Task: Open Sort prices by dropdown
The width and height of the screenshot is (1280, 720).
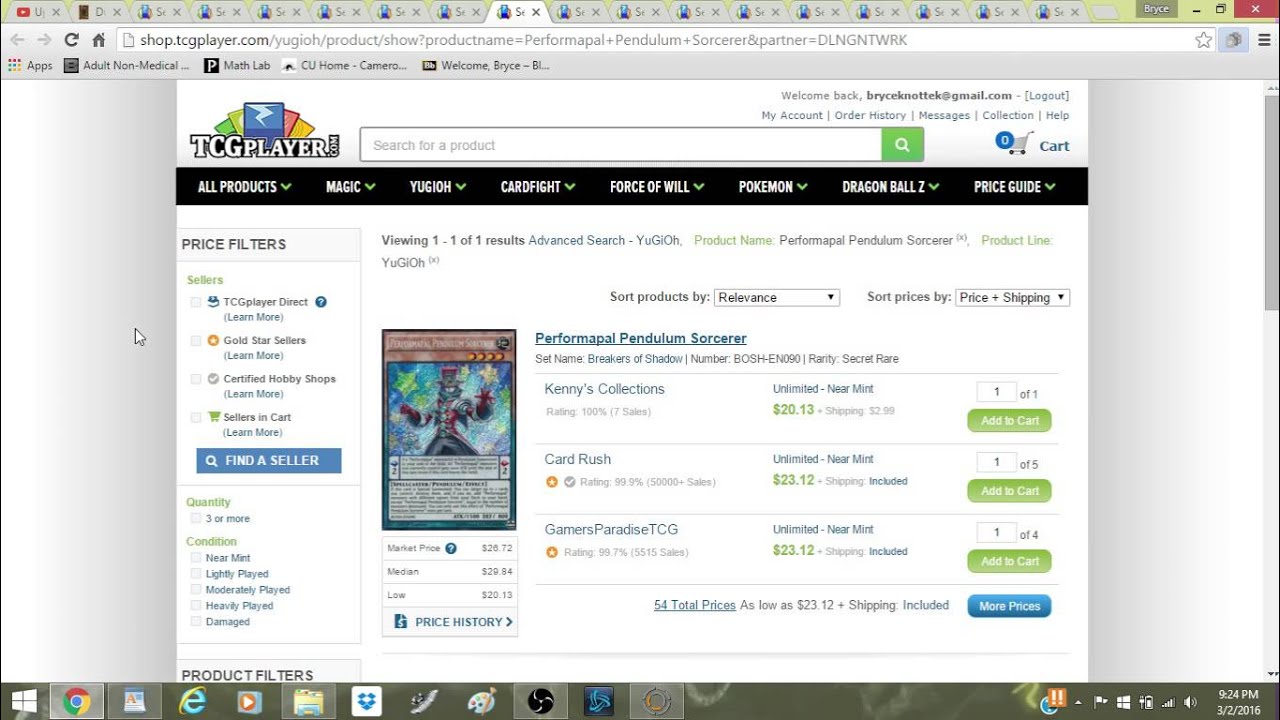Action: (1013, 297)
